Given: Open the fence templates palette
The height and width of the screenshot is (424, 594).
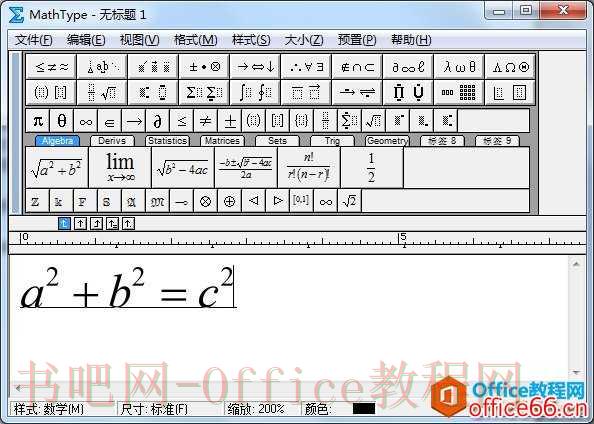Looking at the screenshot, I should (51, 92).
